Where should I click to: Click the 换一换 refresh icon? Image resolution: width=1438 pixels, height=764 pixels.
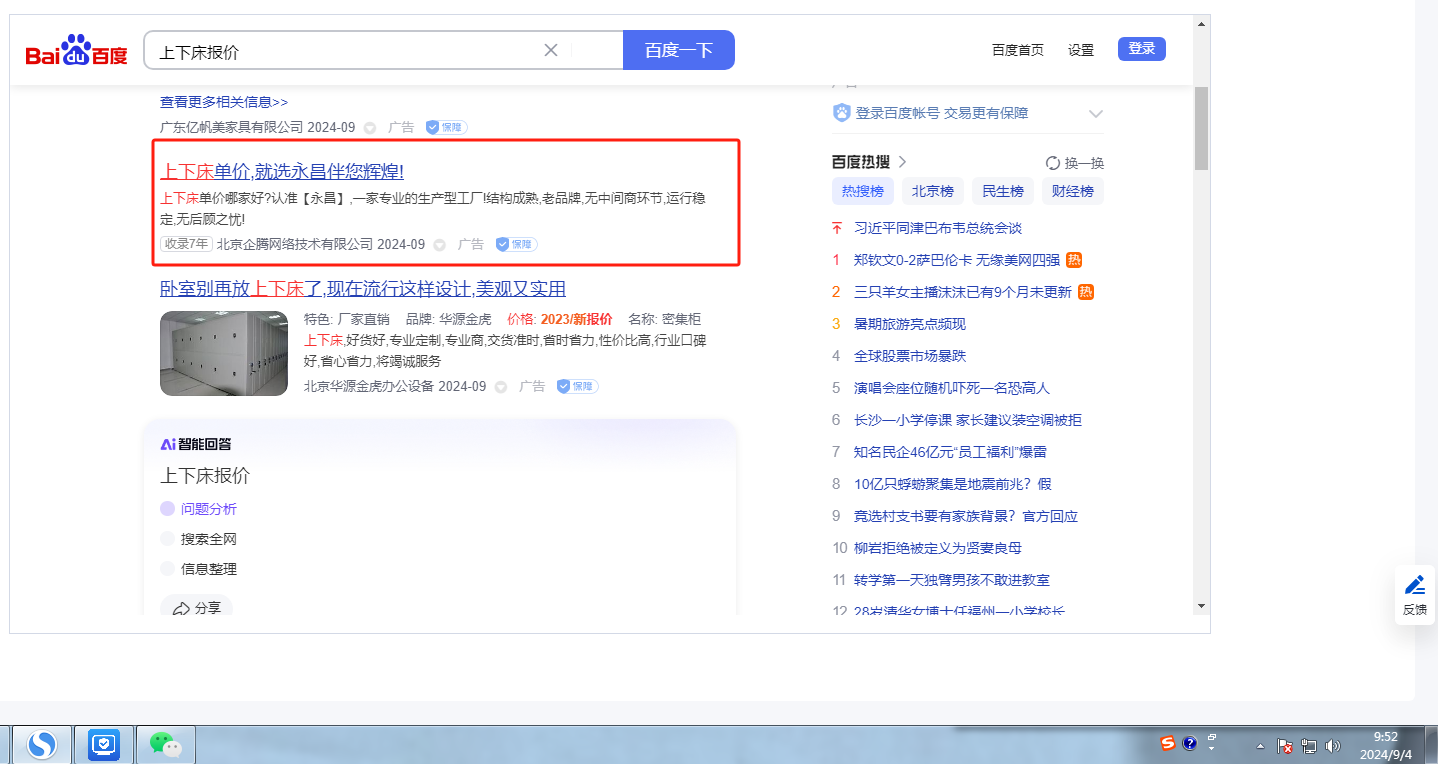coord(1052,163)
